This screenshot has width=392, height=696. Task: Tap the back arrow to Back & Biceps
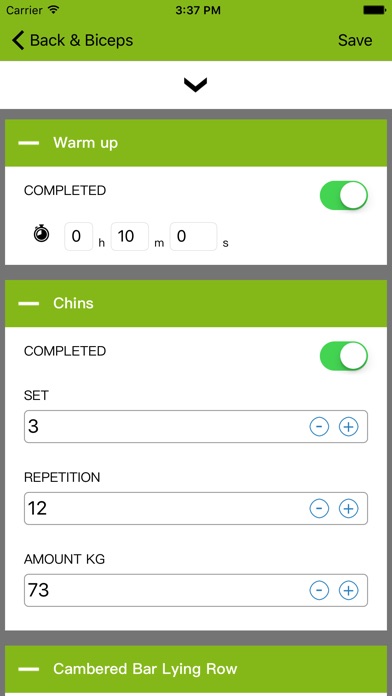click(x=18, y=40)
